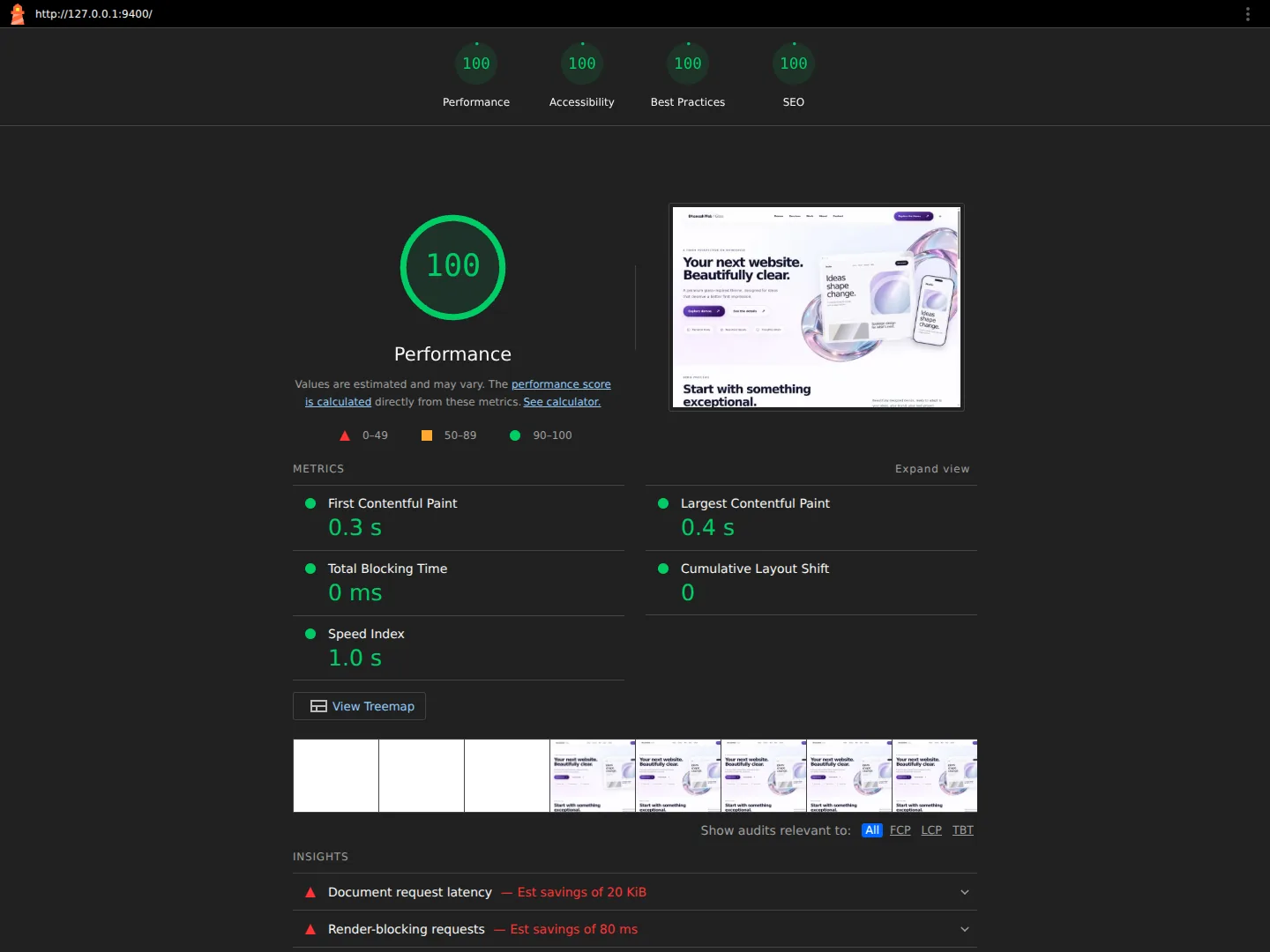Filter audits relevant to TBT
Screen dimensions: 1270x952
[963, 830]
